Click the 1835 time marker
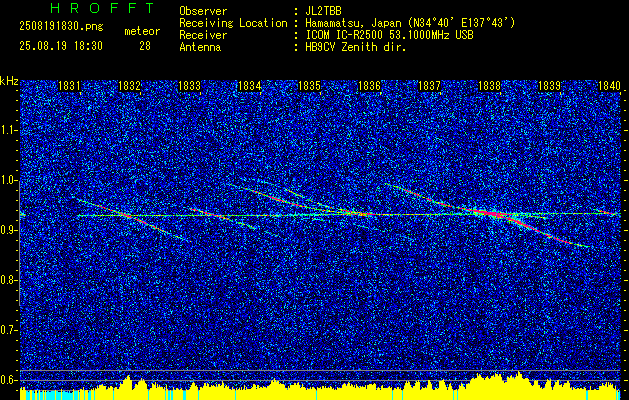This screenshot has width=629, height=400. [x=309, y=86]
